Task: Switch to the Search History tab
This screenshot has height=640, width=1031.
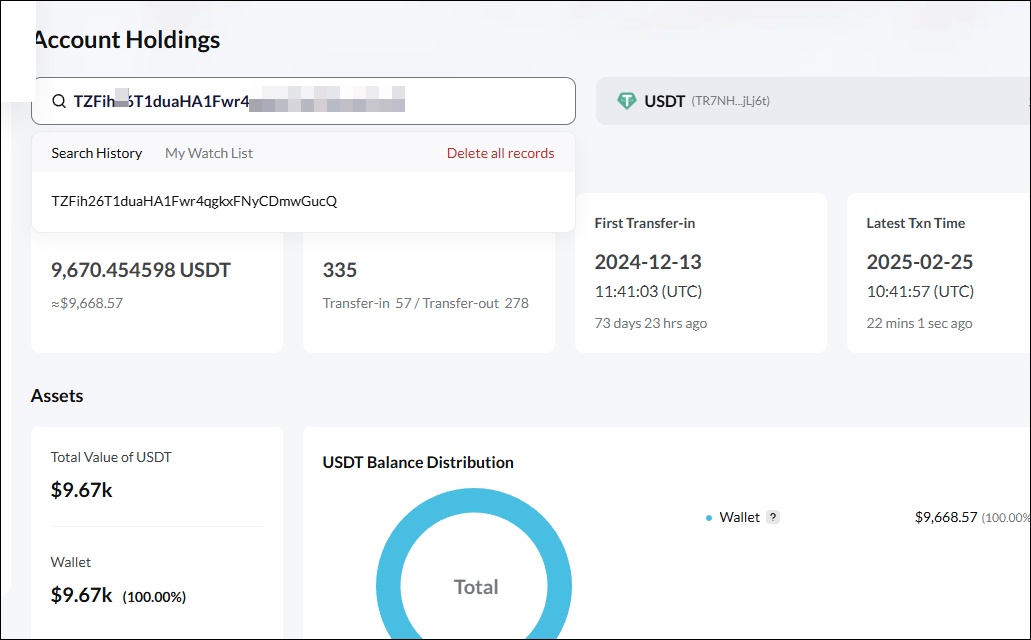Action: coord(97,153)
